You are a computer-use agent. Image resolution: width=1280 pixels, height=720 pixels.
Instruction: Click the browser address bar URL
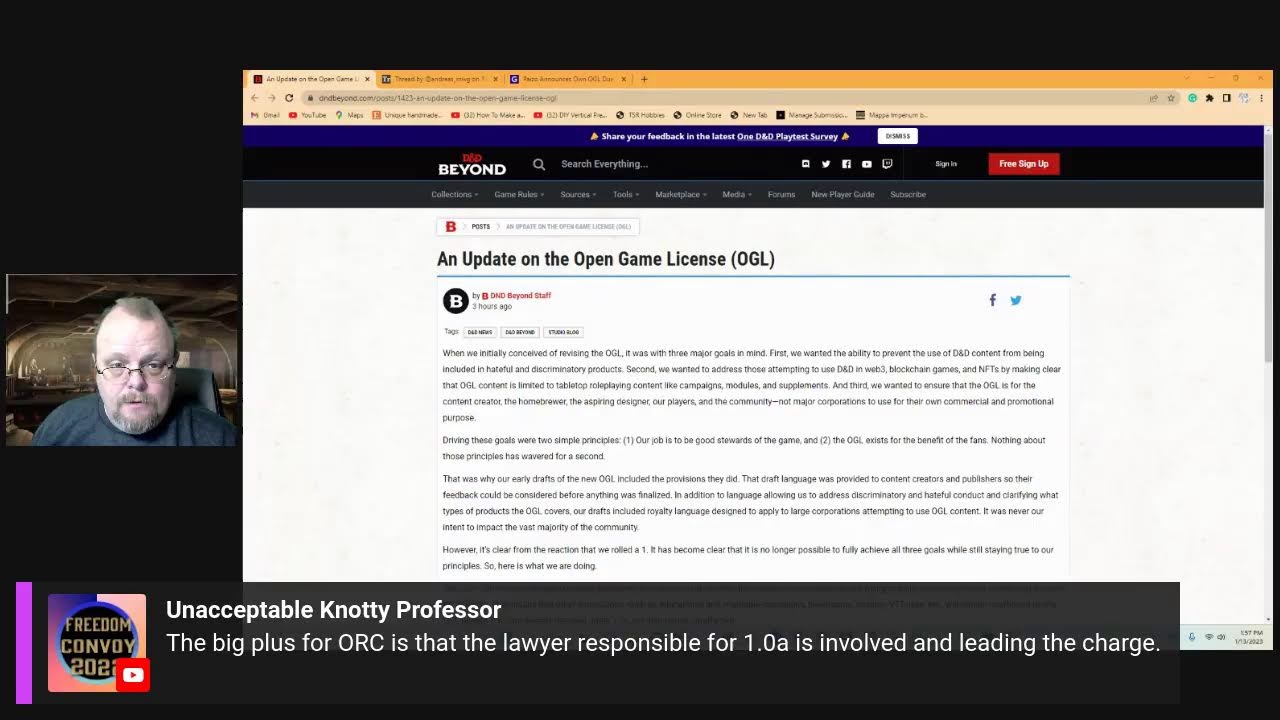[438, 98]
